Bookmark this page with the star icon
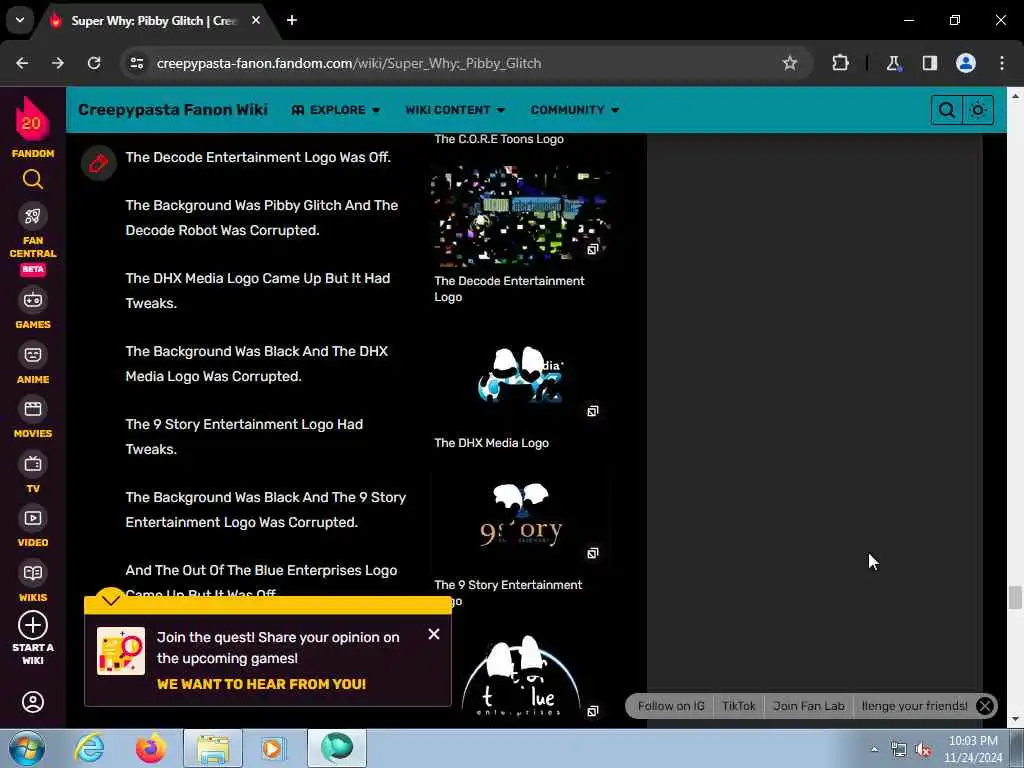 pos(790,63)
